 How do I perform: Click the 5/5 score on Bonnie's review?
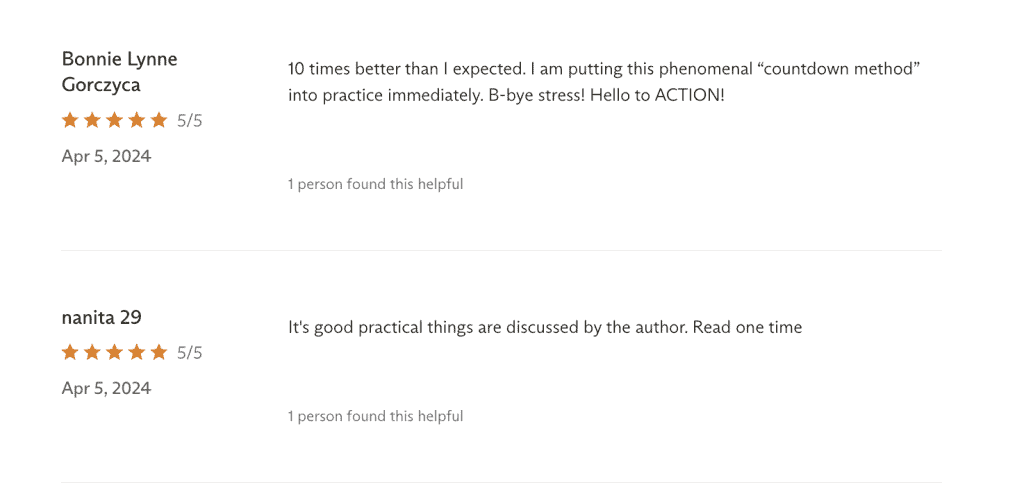pyautogui.click(x=189, y=121)
